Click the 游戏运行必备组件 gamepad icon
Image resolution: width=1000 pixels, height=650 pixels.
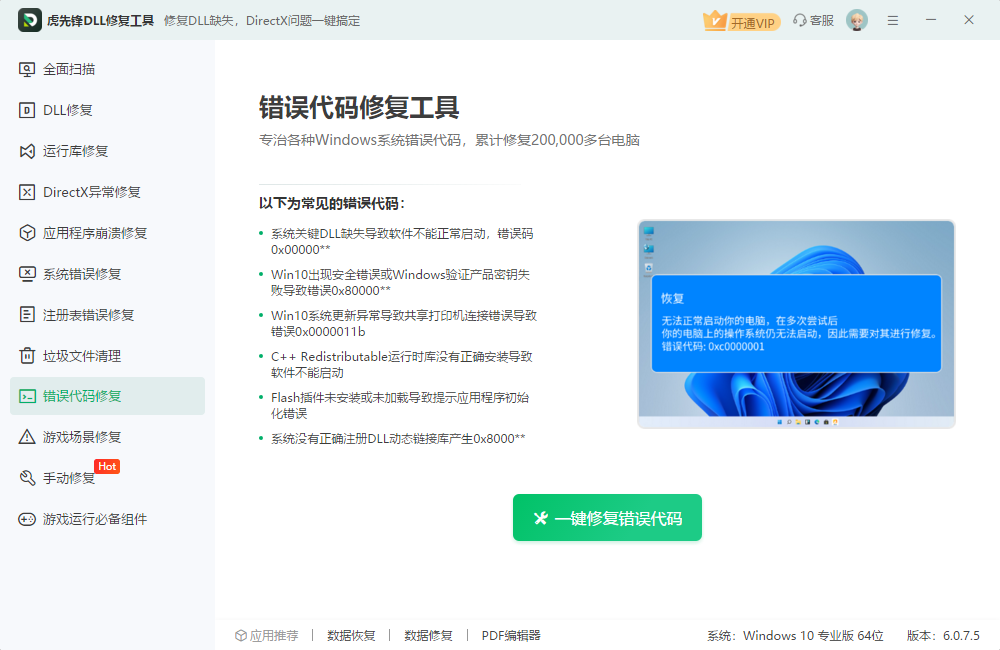tap(27, 519)
